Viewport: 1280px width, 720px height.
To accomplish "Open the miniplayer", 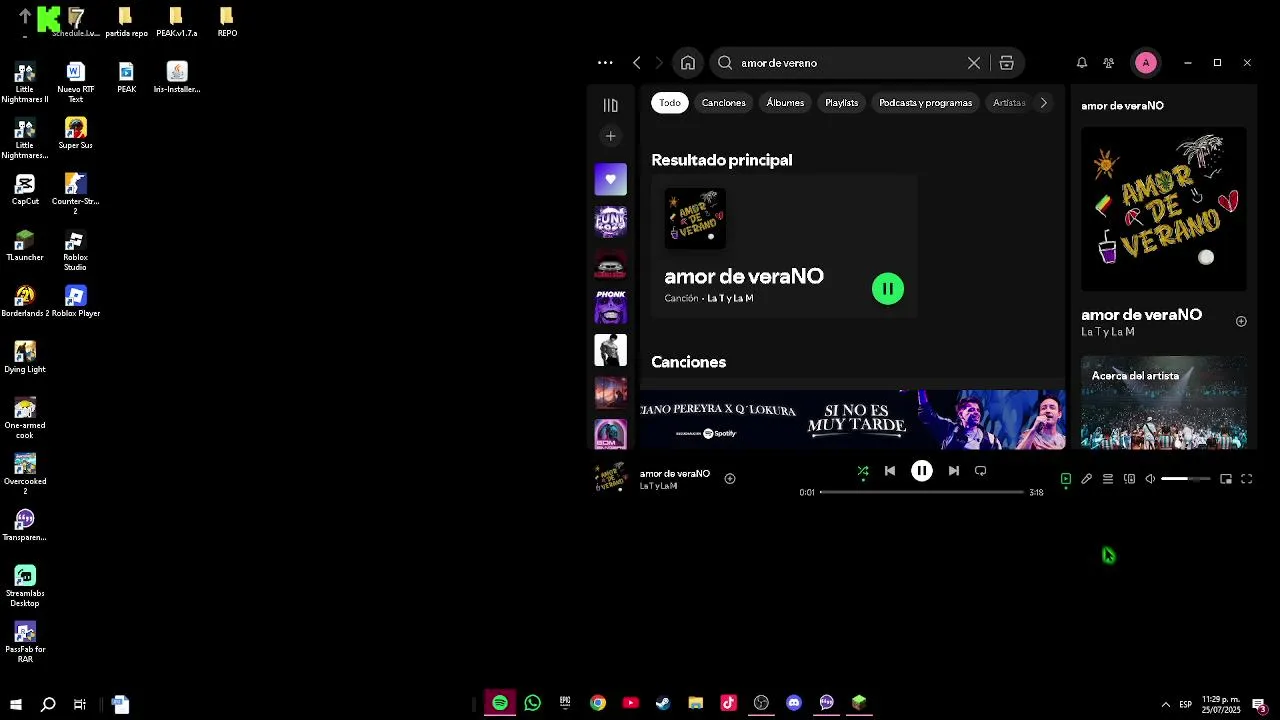I will coord(1226,479).
